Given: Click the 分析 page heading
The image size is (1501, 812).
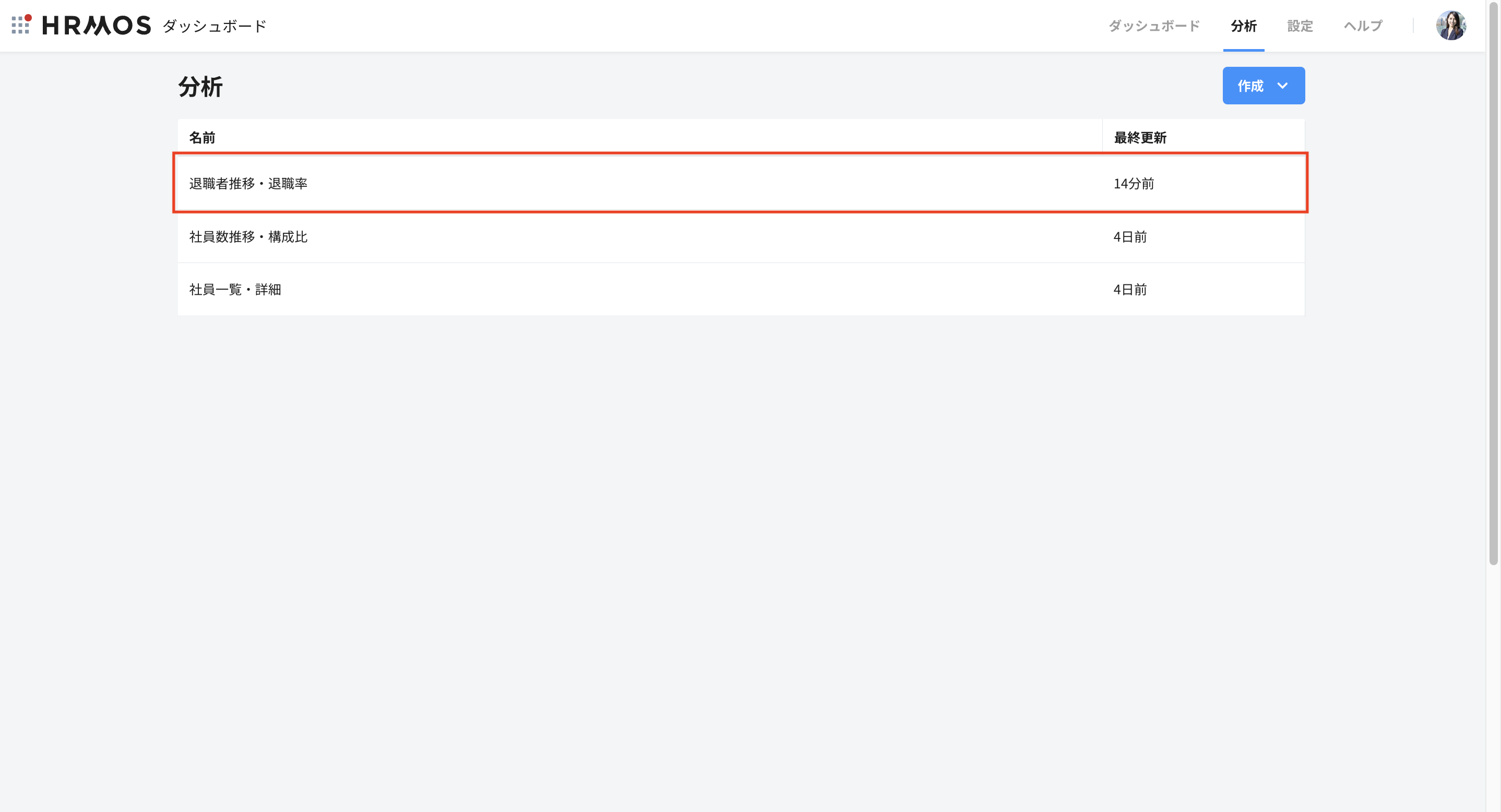Looking at the screenshot, I should (x=200, y=87).
